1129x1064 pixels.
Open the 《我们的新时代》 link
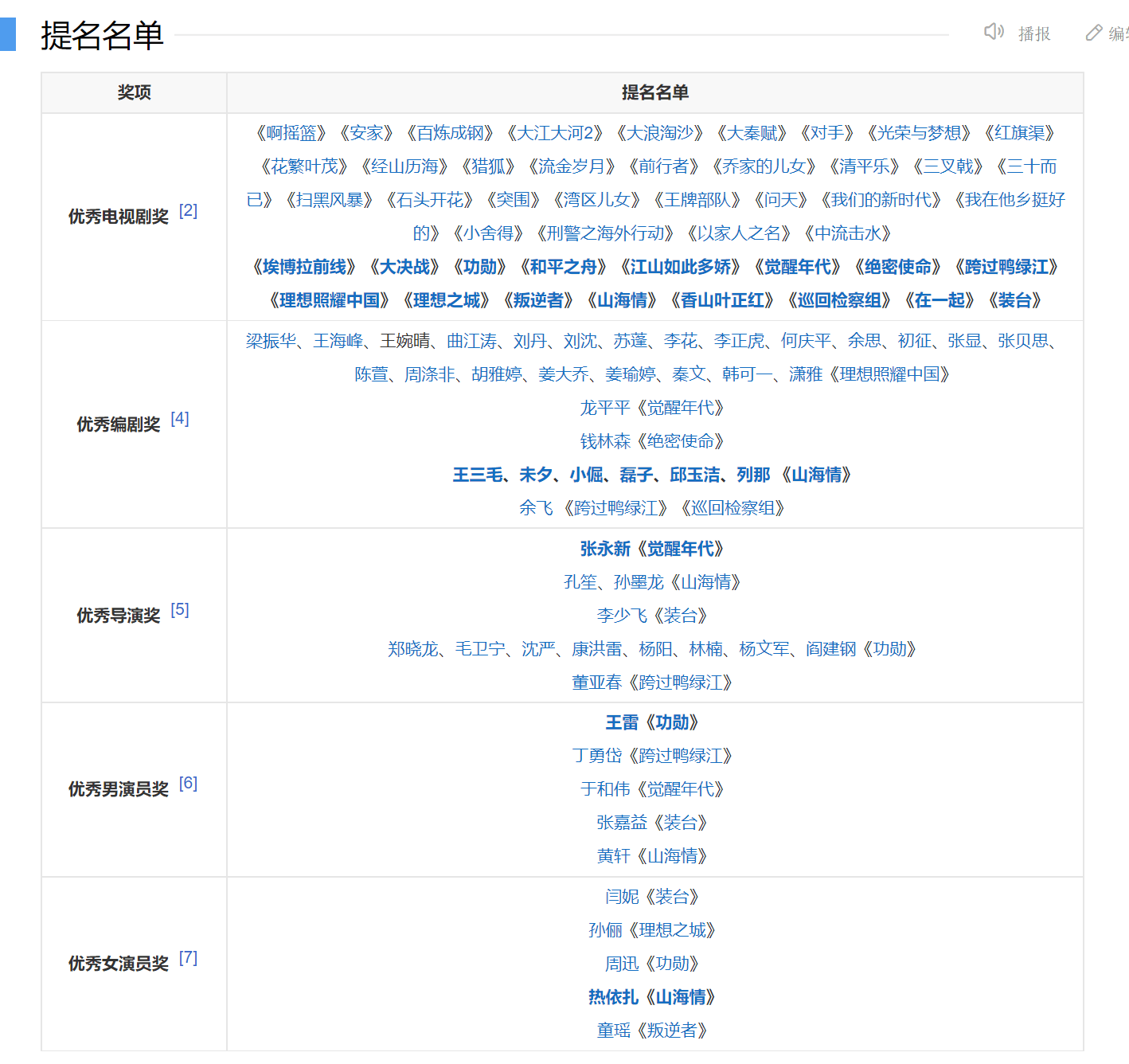(881, 200)
